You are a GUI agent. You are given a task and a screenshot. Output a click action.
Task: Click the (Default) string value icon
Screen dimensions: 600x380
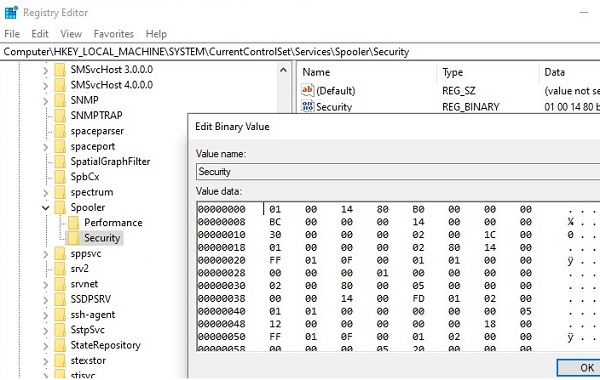tap(307, 90)
